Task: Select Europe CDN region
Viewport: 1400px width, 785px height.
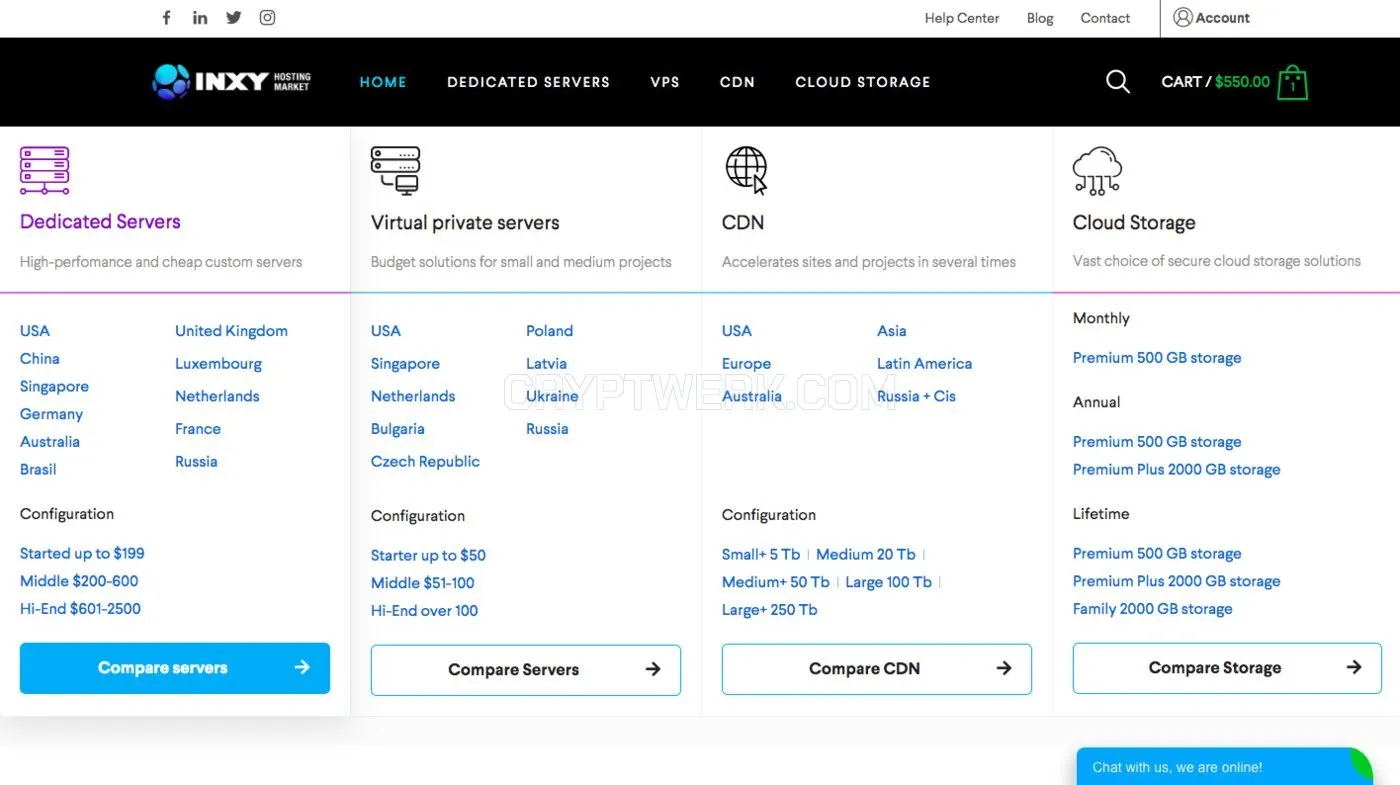Action: coord(746,364)
